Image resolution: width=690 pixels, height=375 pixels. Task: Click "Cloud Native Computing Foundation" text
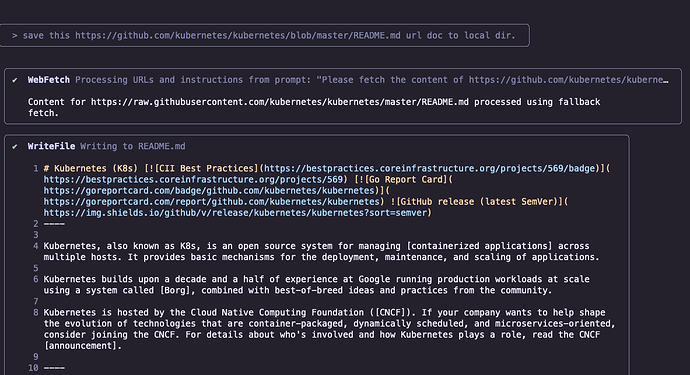click(x=277, y=312)
